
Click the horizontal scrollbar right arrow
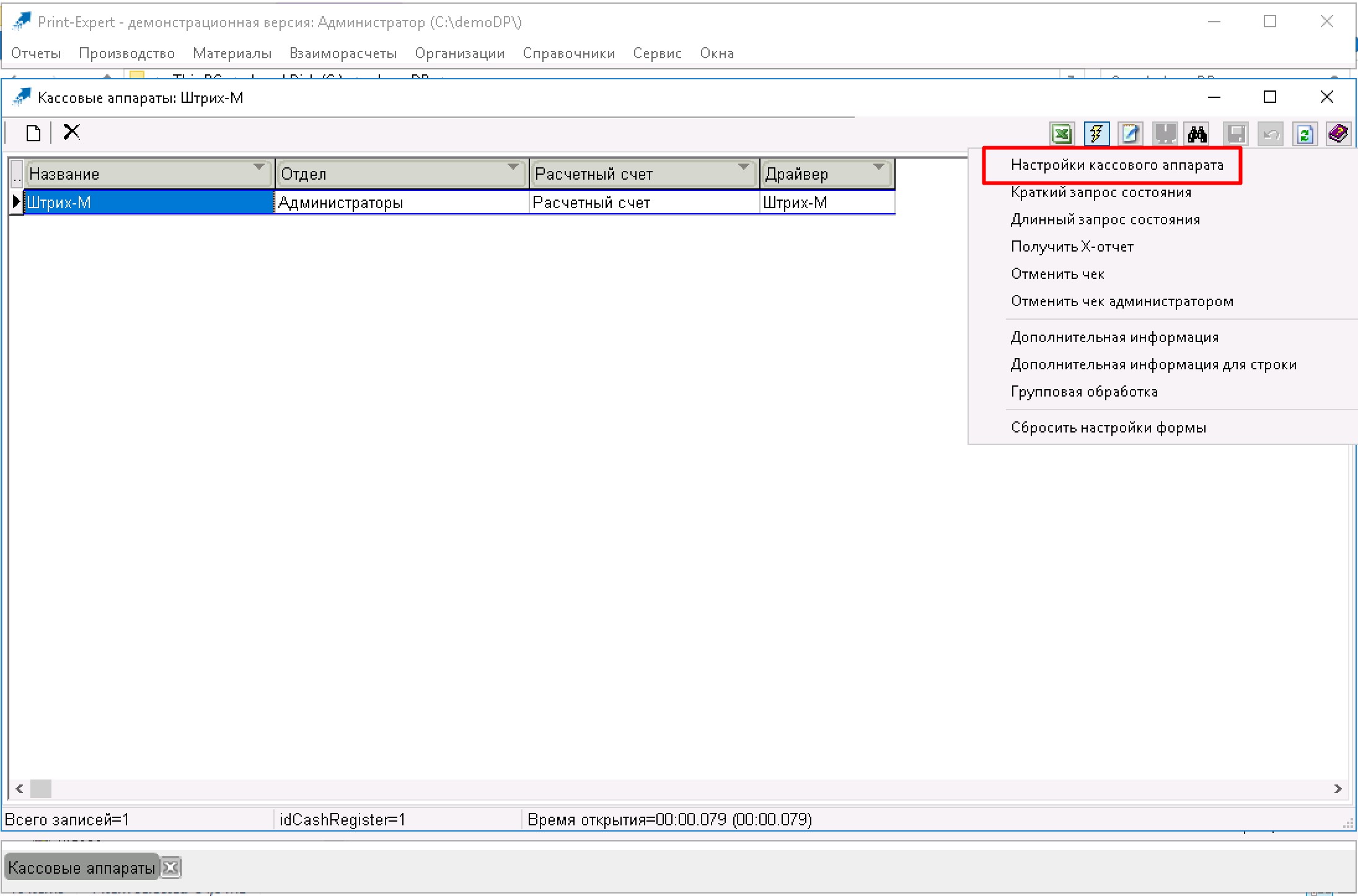pos(1338,788)
